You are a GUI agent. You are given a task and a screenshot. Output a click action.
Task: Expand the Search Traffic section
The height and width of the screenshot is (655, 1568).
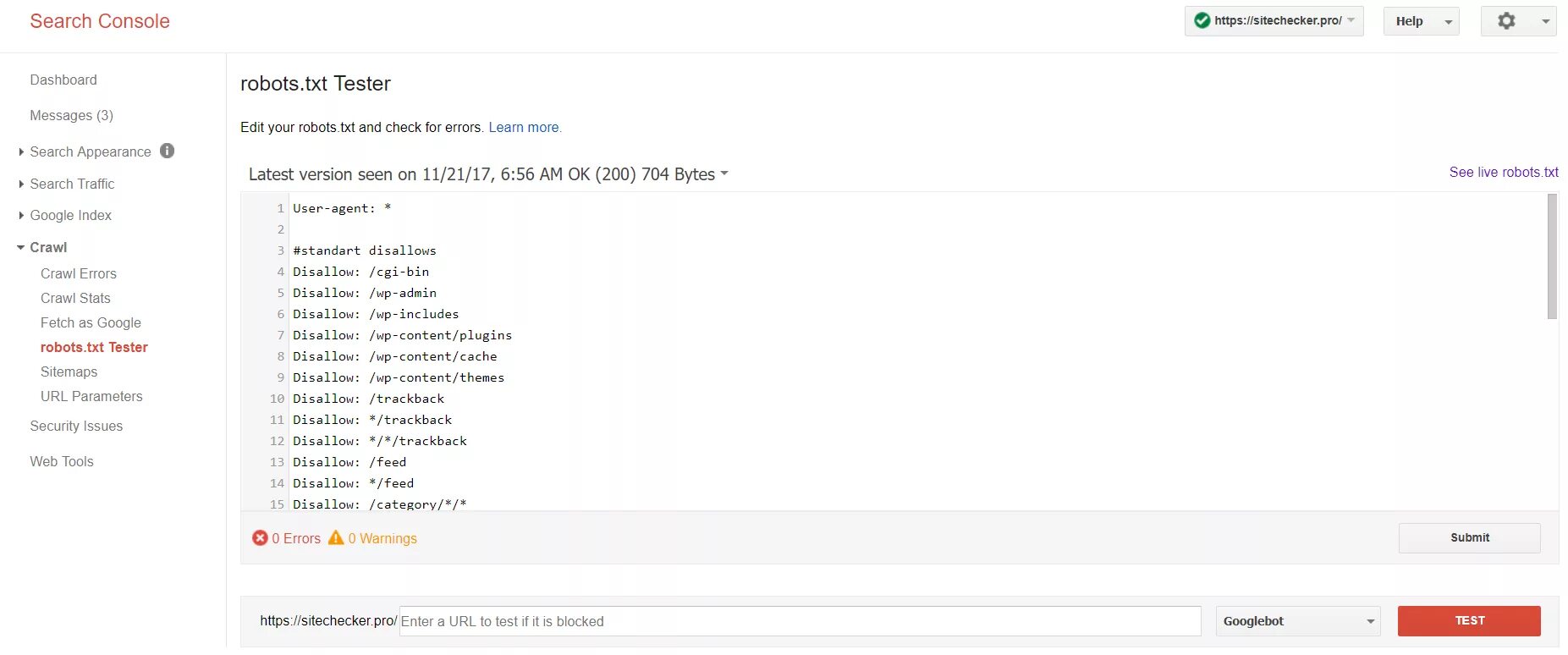point(21,184)
